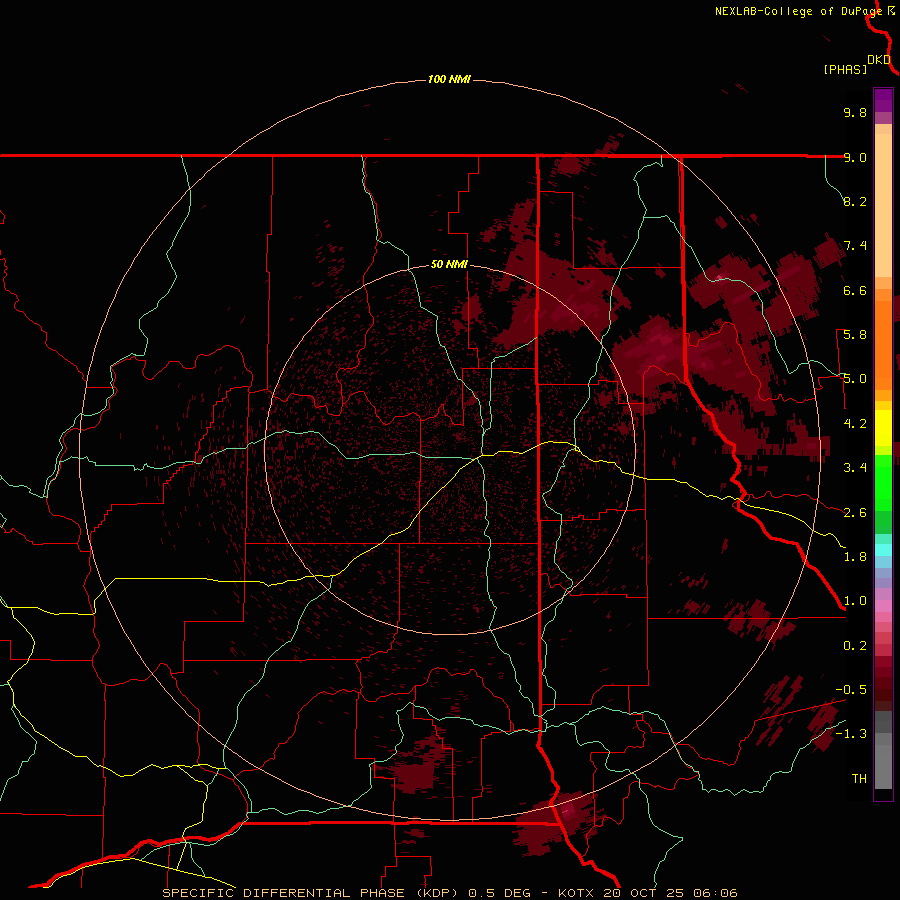Click the NEXLAB-College of DuPage credit text

tap(798, 11)
